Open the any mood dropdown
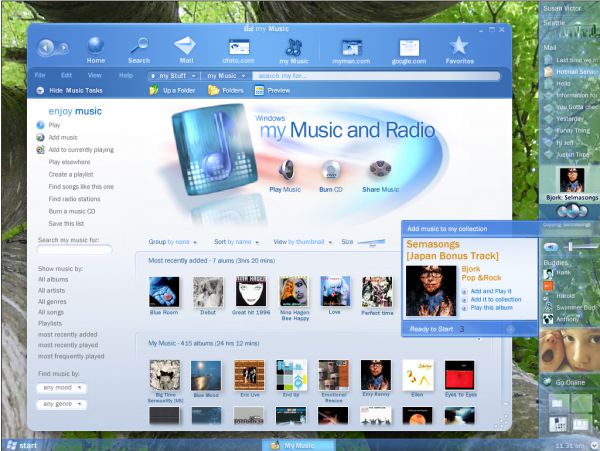 (62, 388)
